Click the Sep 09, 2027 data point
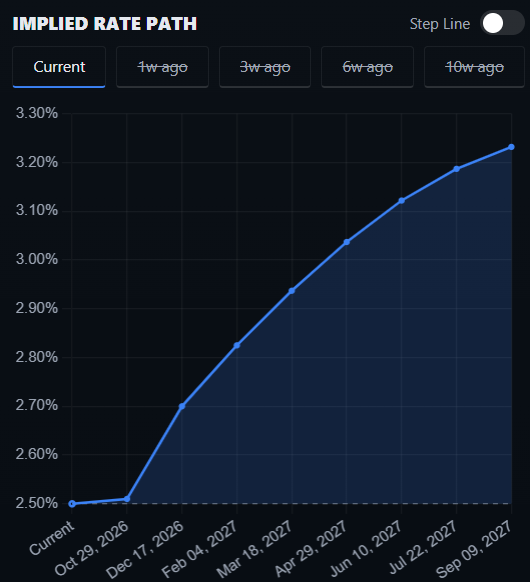This screenshot has height=582, width=530. click(x=511, y=147)
